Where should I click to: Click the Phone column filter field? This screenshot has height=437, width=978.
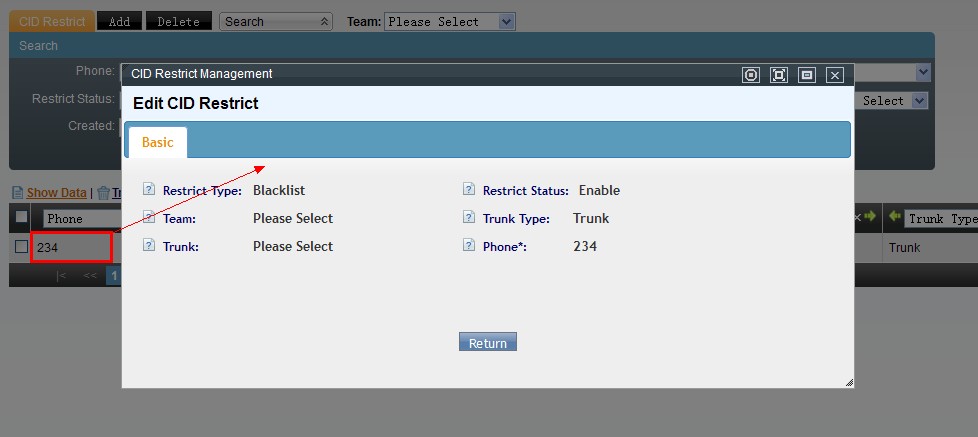click(x=81, y=218)
